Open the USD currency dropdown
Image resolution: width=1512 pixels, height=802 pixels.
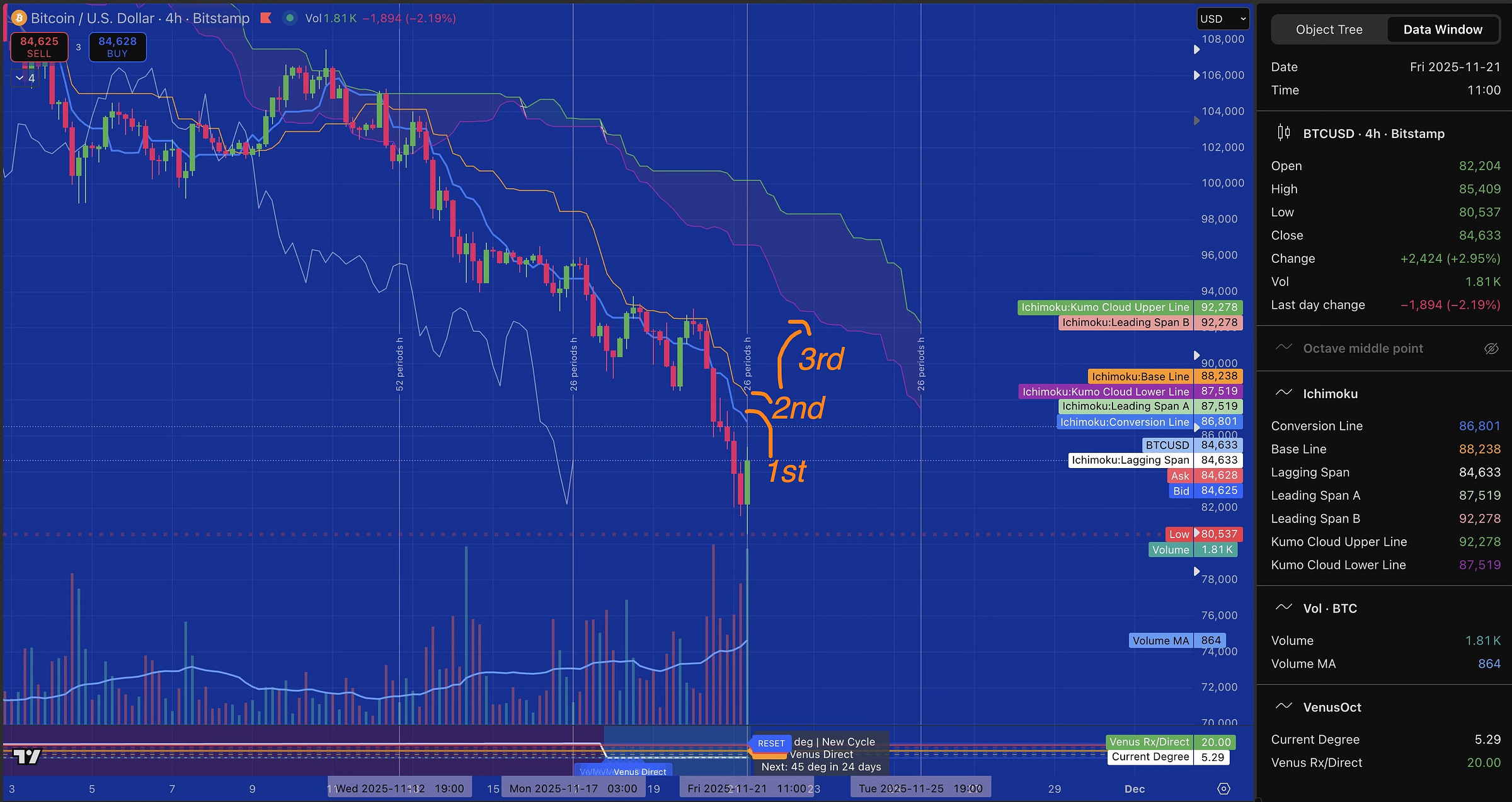(x=1222, y=19)
